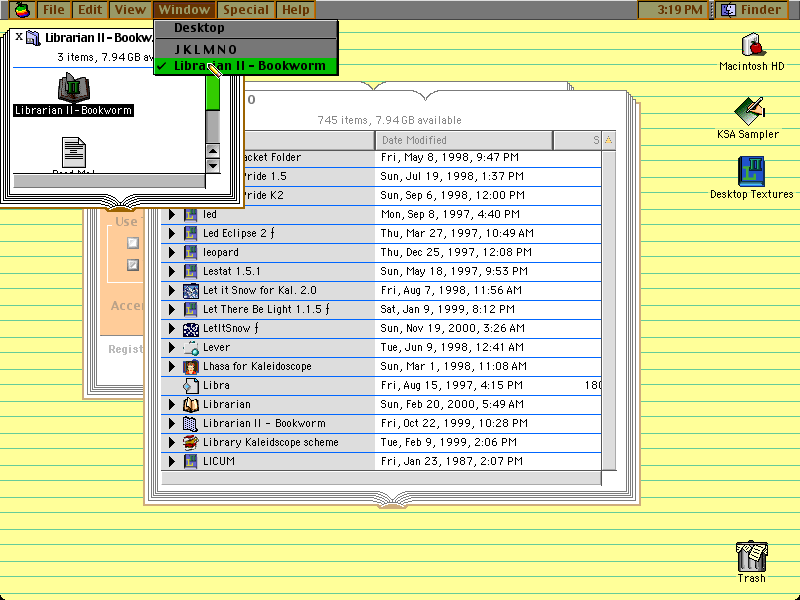Click the Let There Be Light 1.1.5 ƒ icon

point(190,309)
